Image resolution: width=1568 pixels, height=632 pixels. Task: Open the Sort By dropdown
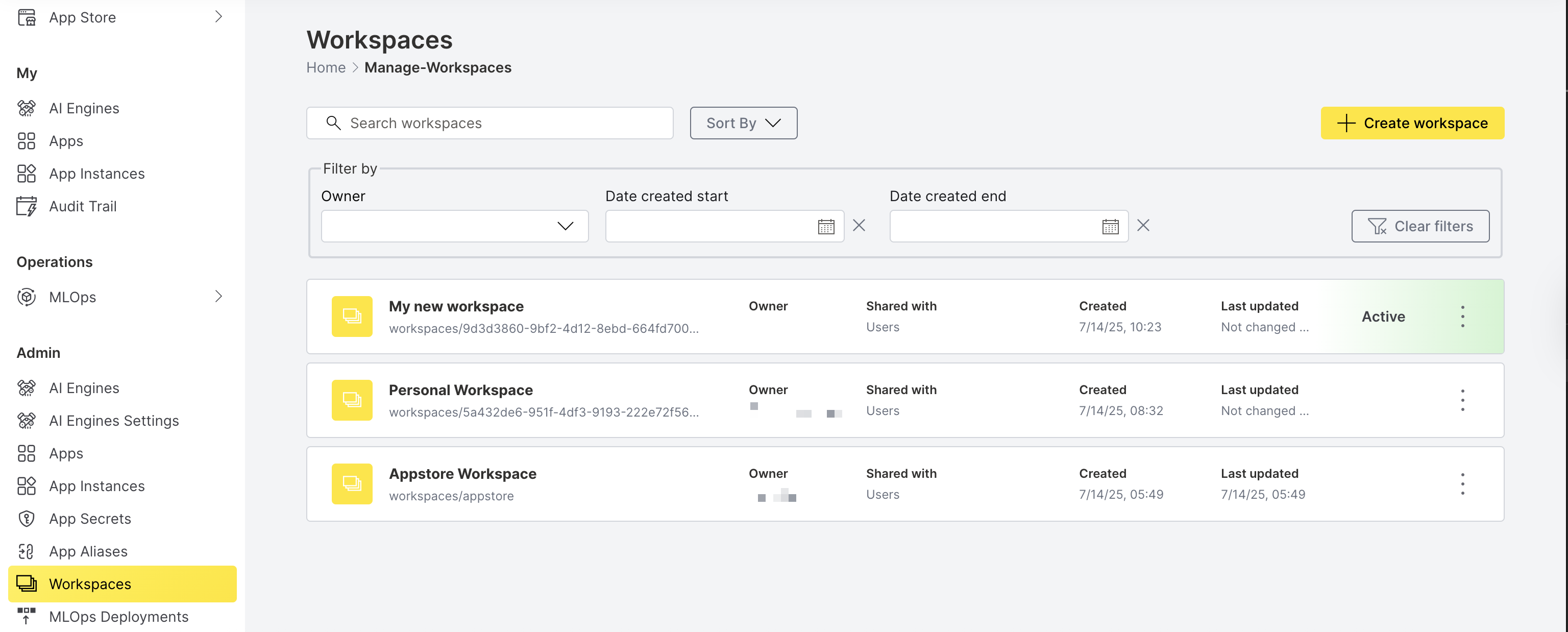click(x=743, y=123)
